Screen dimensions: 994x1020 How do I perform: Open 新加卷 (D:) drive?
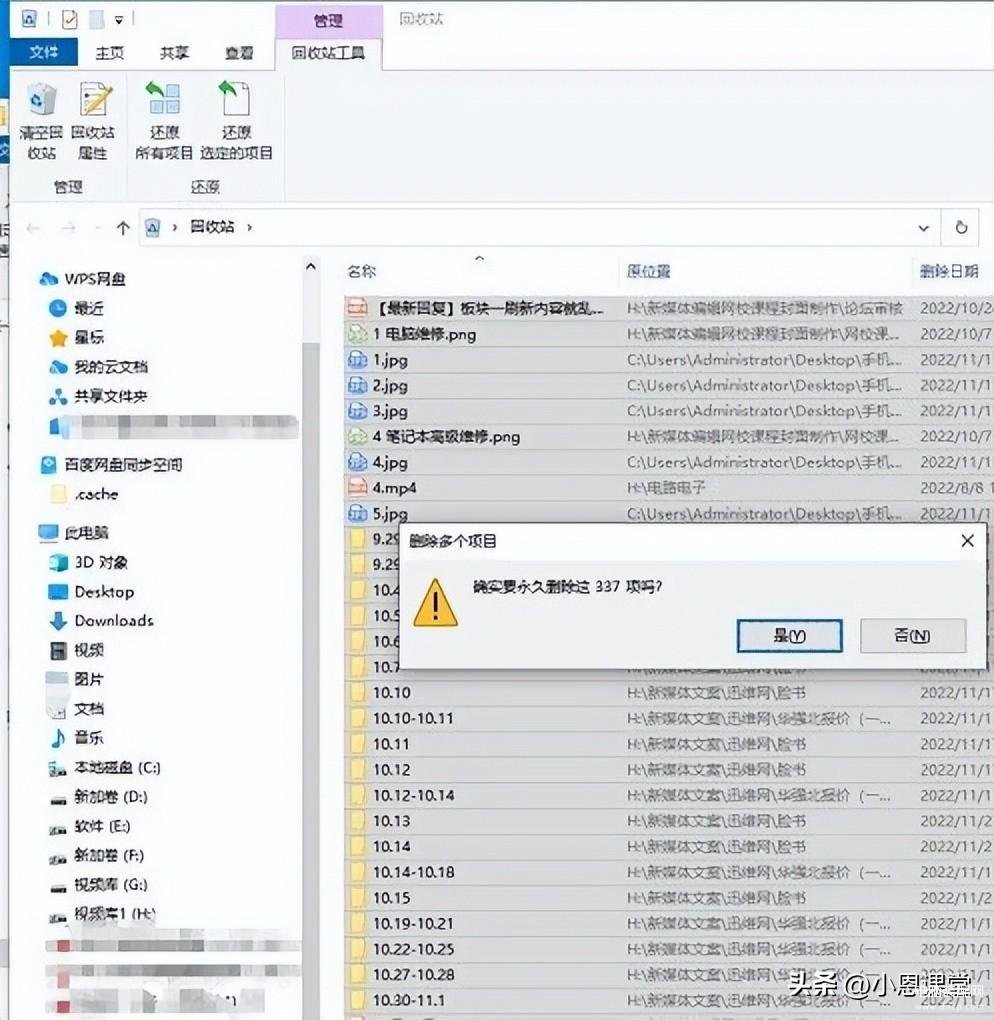click(x=111, y=797)
